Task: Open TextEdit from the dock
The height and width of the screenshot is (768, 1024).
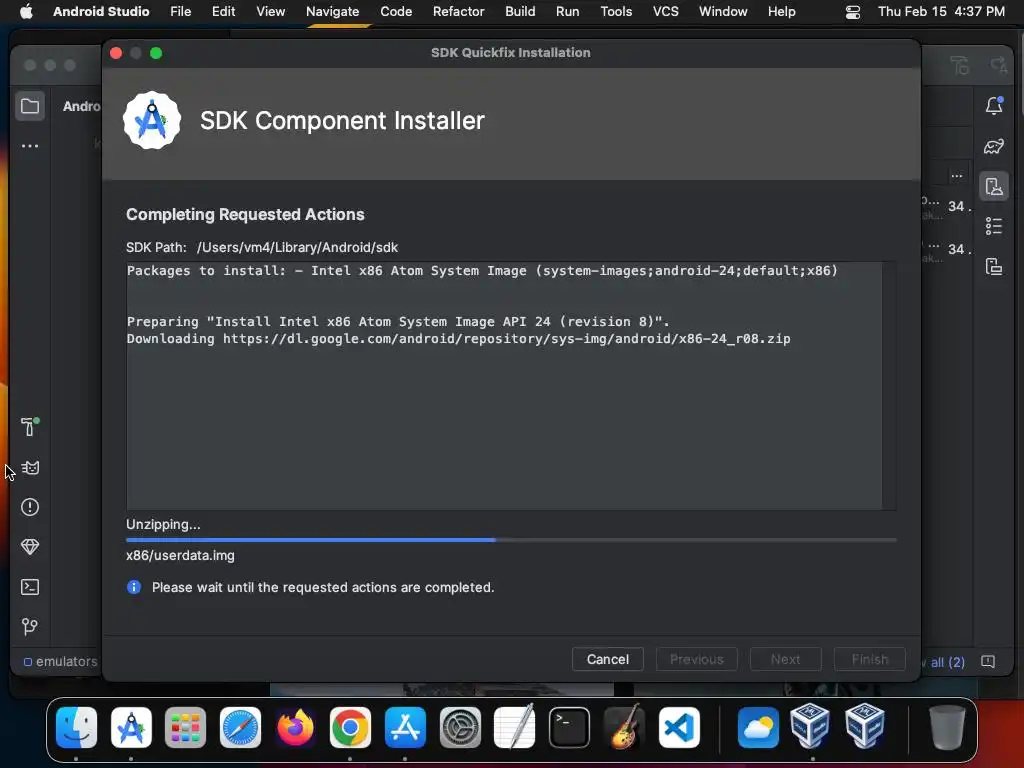Action: 515,728
